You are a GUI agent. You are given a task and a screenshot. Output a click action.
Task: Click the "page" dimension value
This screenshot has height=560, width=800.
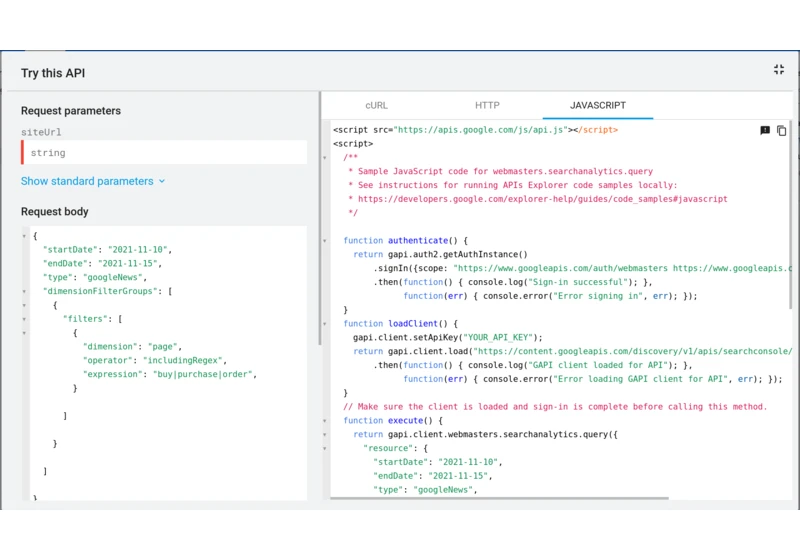[x=163, y=347]
